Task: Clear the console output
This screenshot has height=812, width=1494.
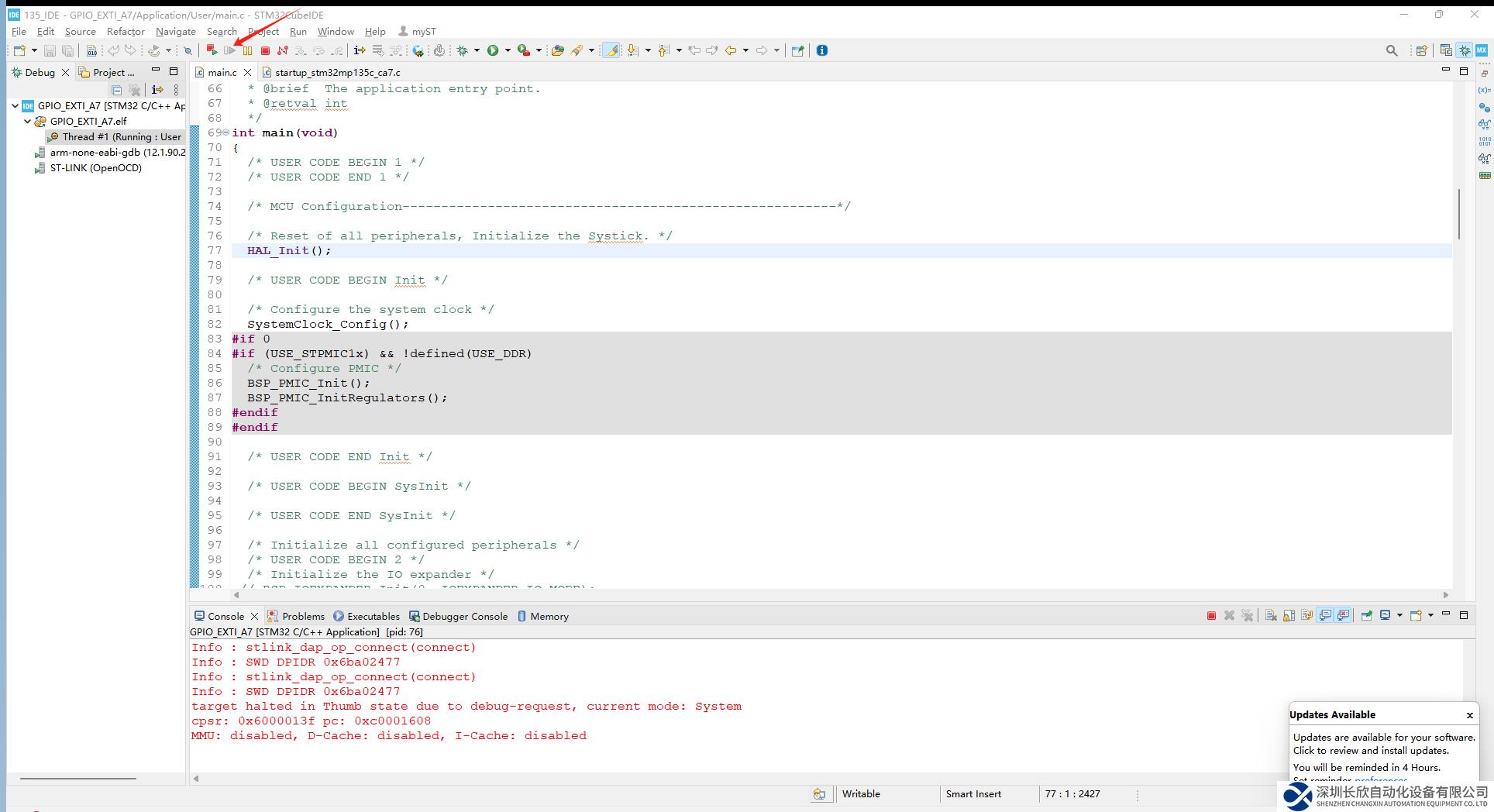Action: [x=1271, y=616]
